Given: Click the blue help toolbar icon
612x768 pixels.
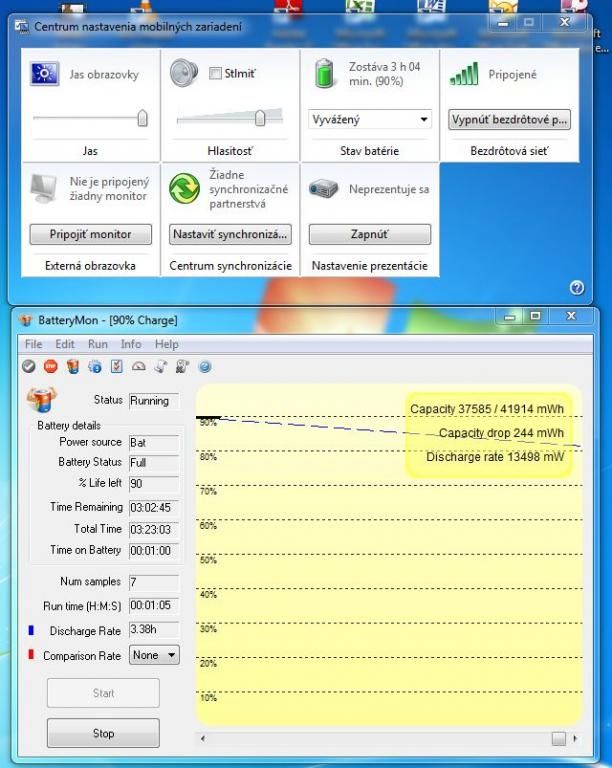Looking at the screenshot, I should coord(205,367).
